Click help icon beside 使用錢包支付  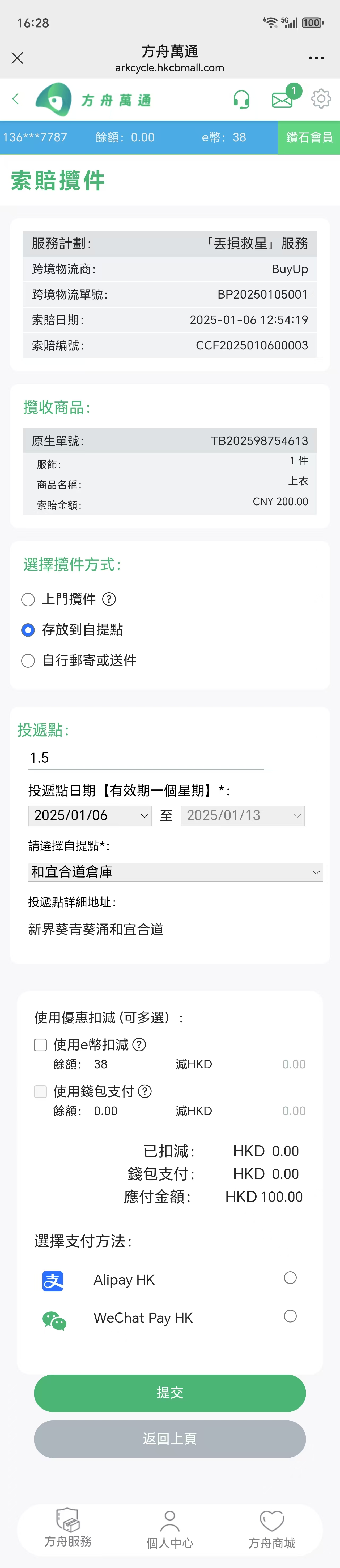(x=144, y=1091)
